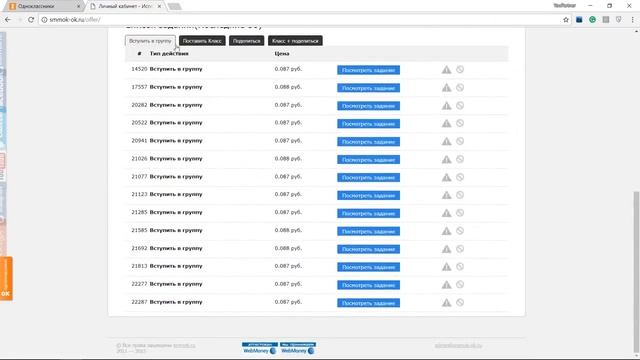This screenshot has height=360, width=640.
Task: Click green extension icon in toolbar
Action: tap(592, 20)
